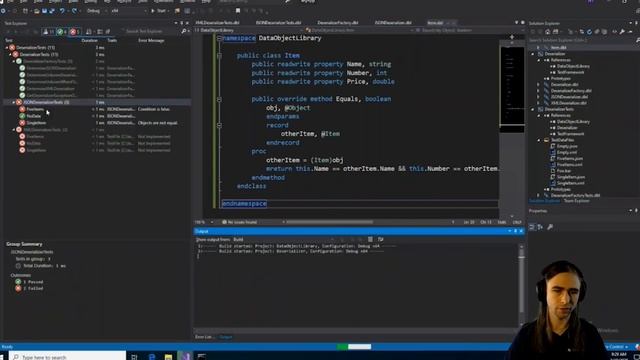Viewport: 640px width, 360px height.
Task: Collapse the Deserializer project in Solution Explorer
Action: pyautogui.click(x=533, y=54)
